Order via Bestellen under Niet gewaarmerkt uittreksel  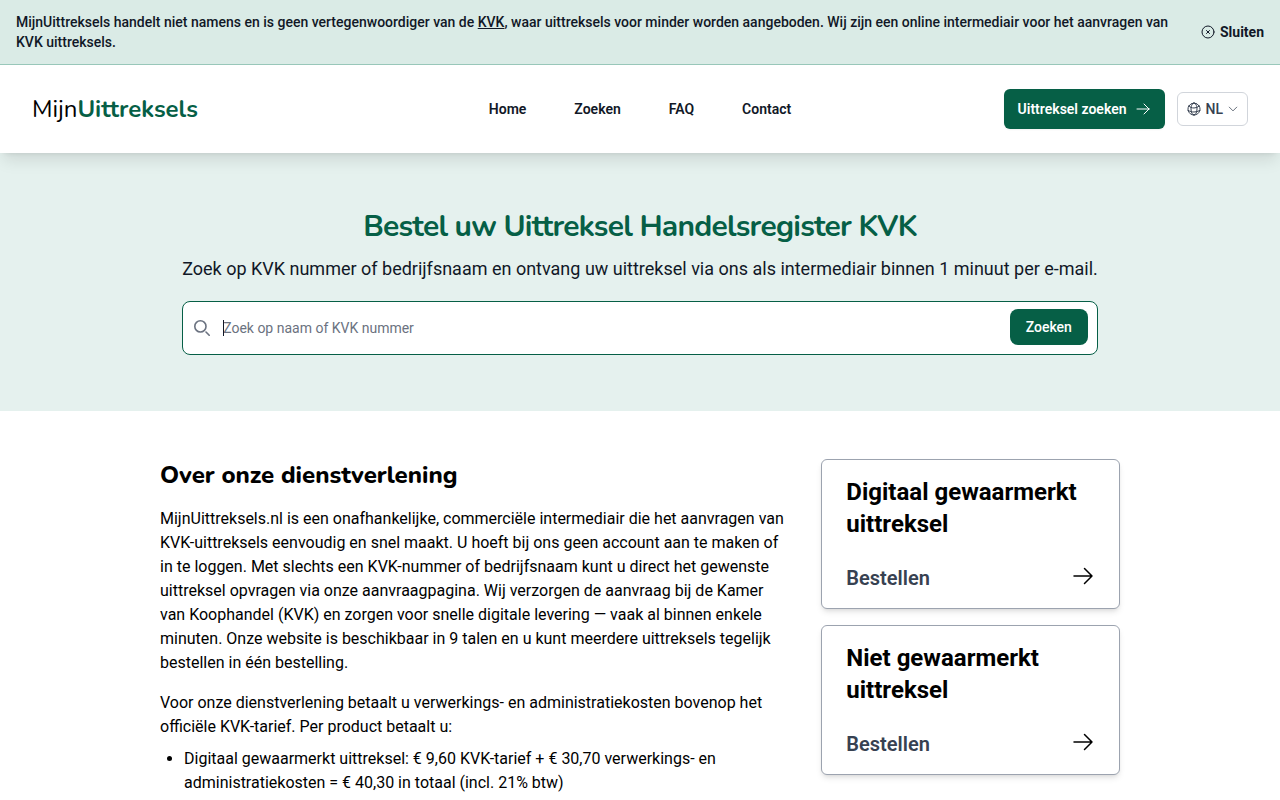click(888, 744)
